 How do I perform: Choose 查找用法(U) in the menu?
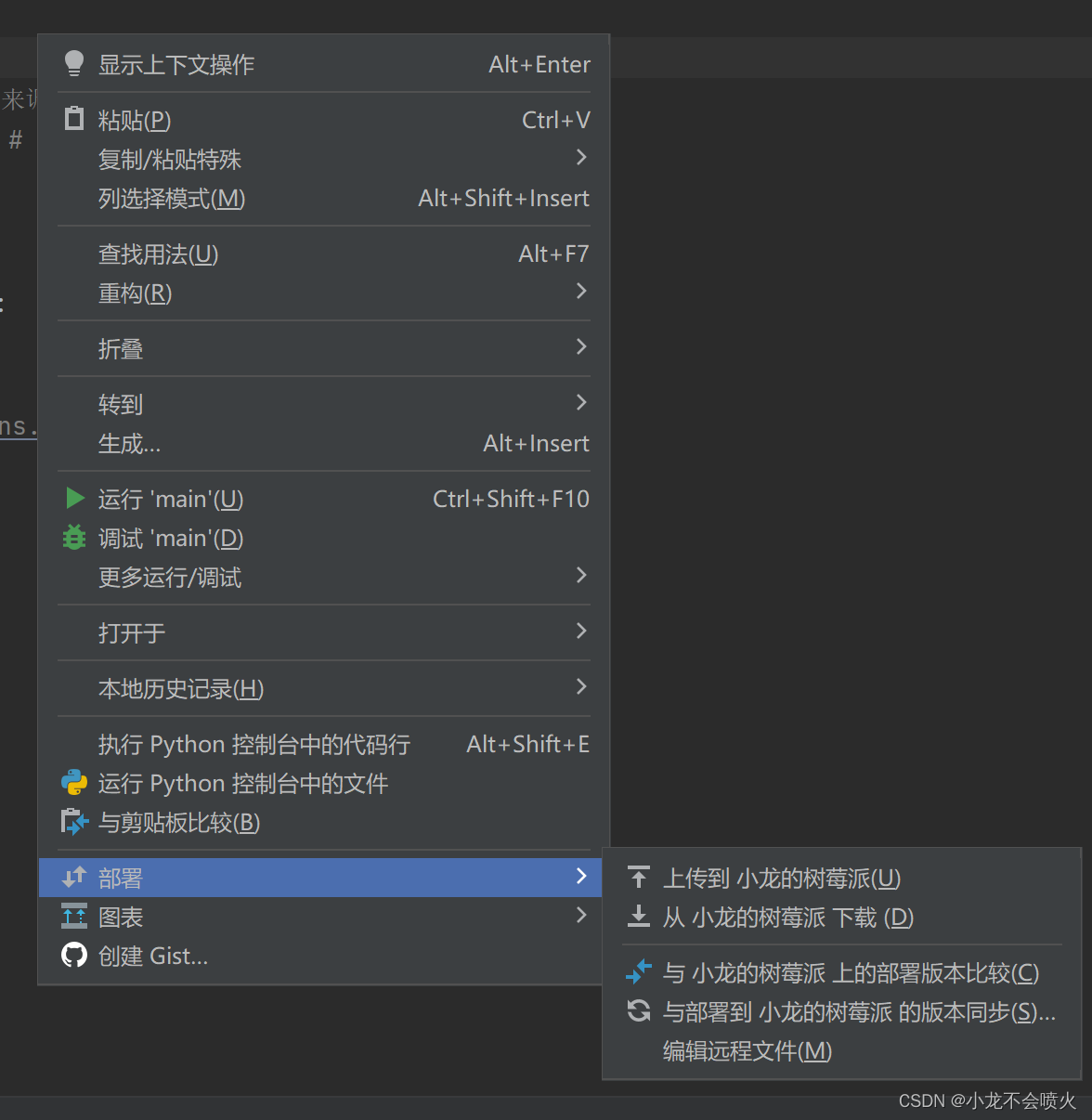[324, 254]
